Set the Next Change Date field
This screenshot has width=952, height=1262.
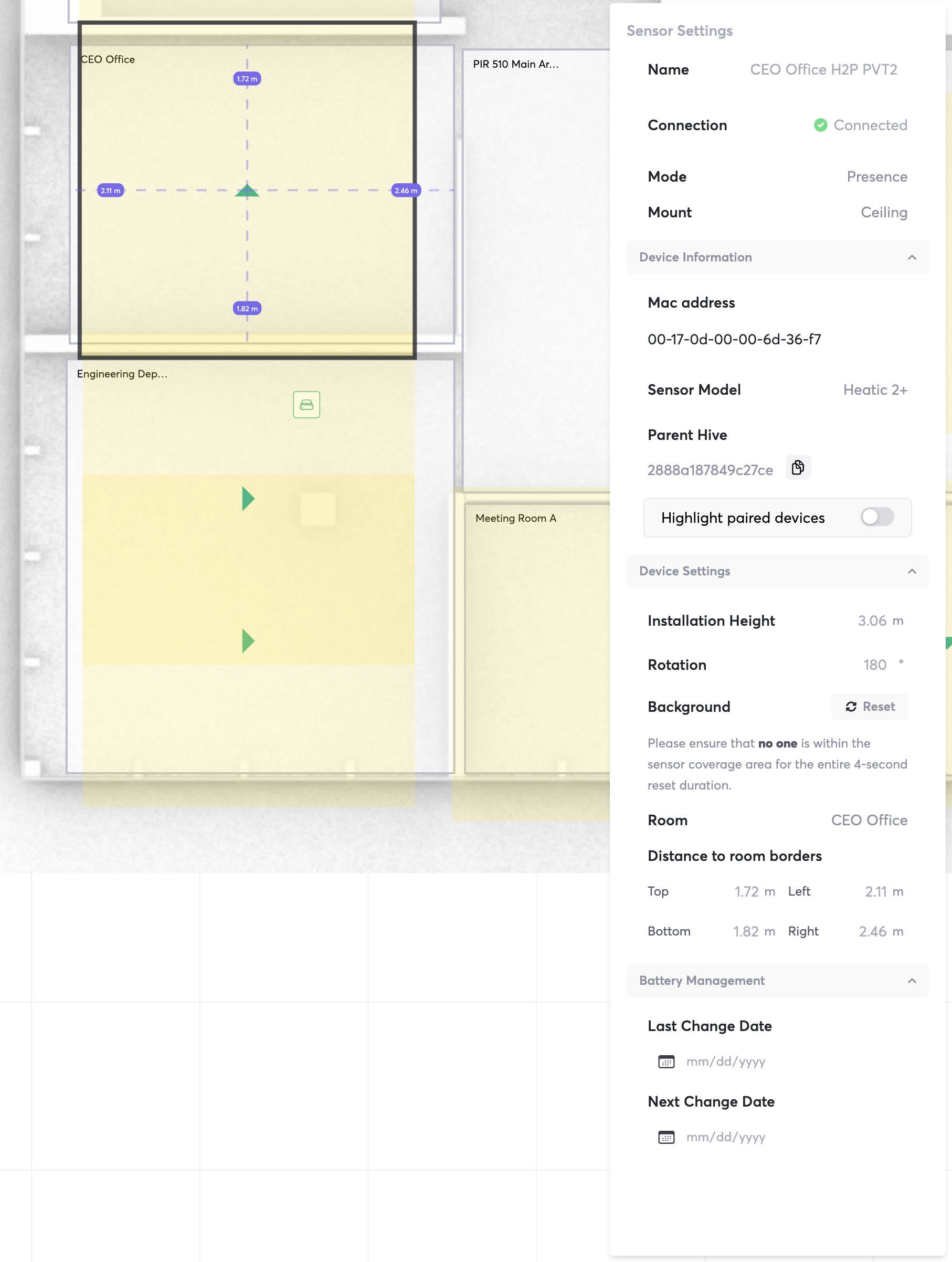pyautogui.click(x=726, y=1137)
